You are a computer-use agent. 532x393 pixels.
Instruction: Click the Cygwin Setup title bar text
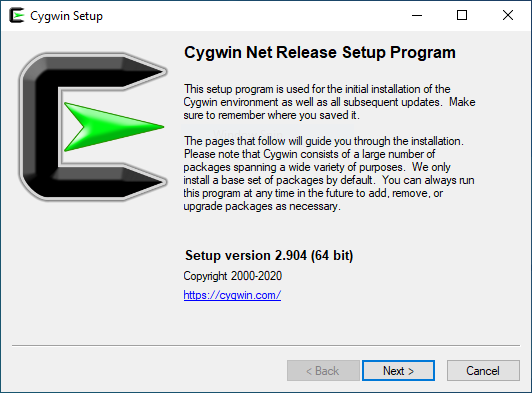pos(66,16)
